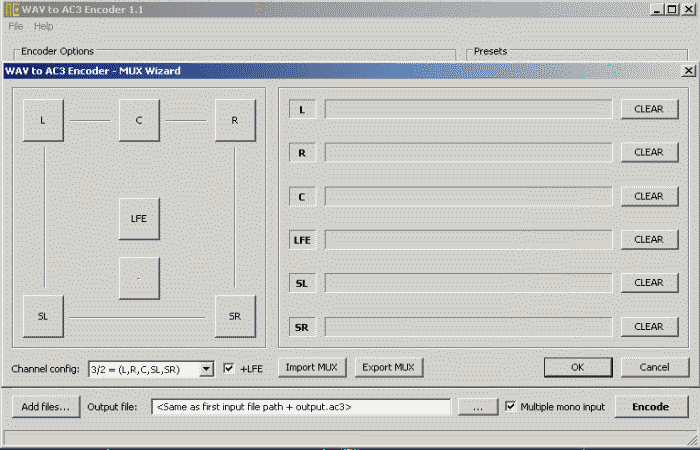Open the Help menu
The image size is (700, 450).
43,26
